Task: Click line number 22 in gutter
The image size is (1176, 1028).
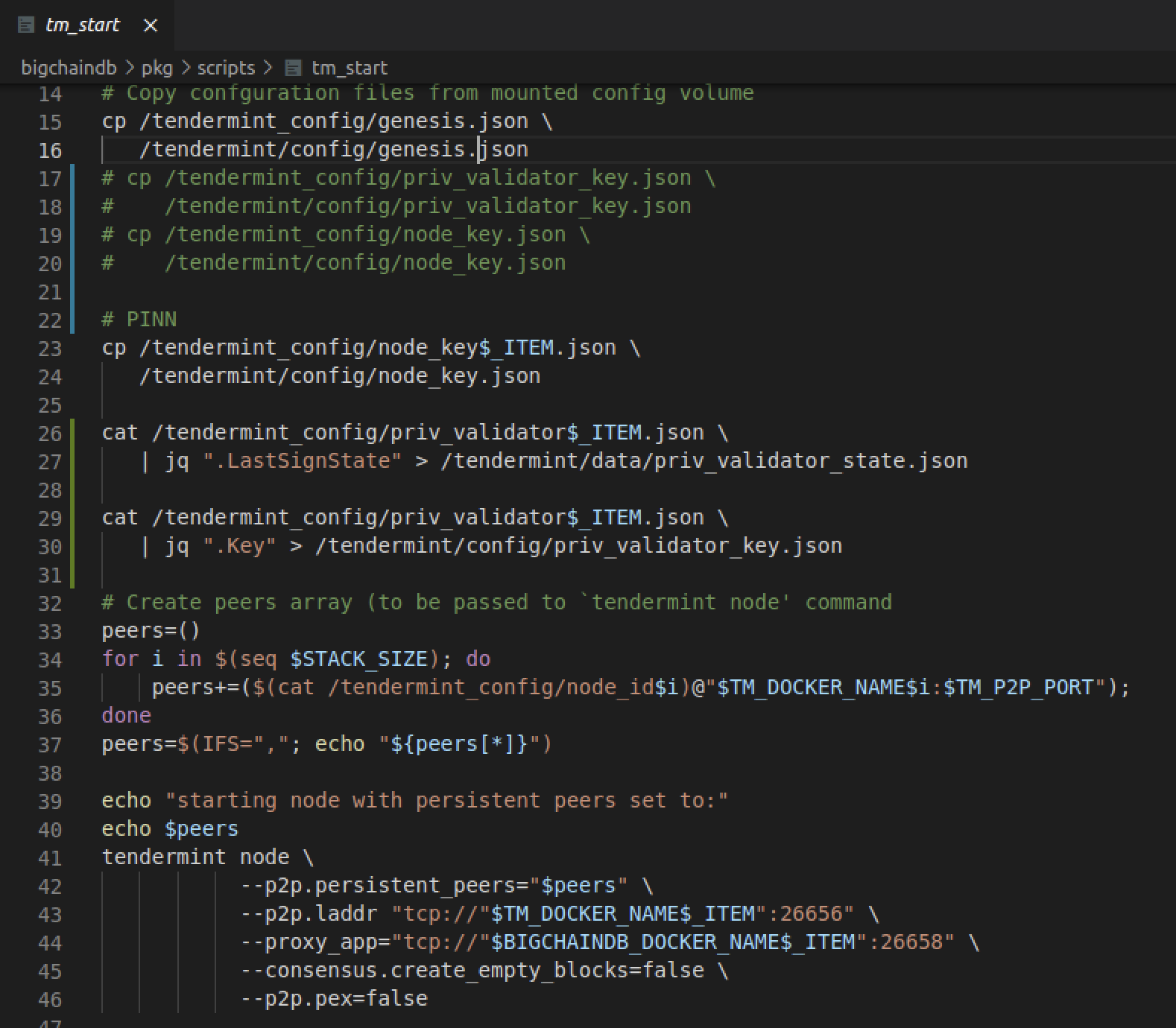Action: pos(50,320)
